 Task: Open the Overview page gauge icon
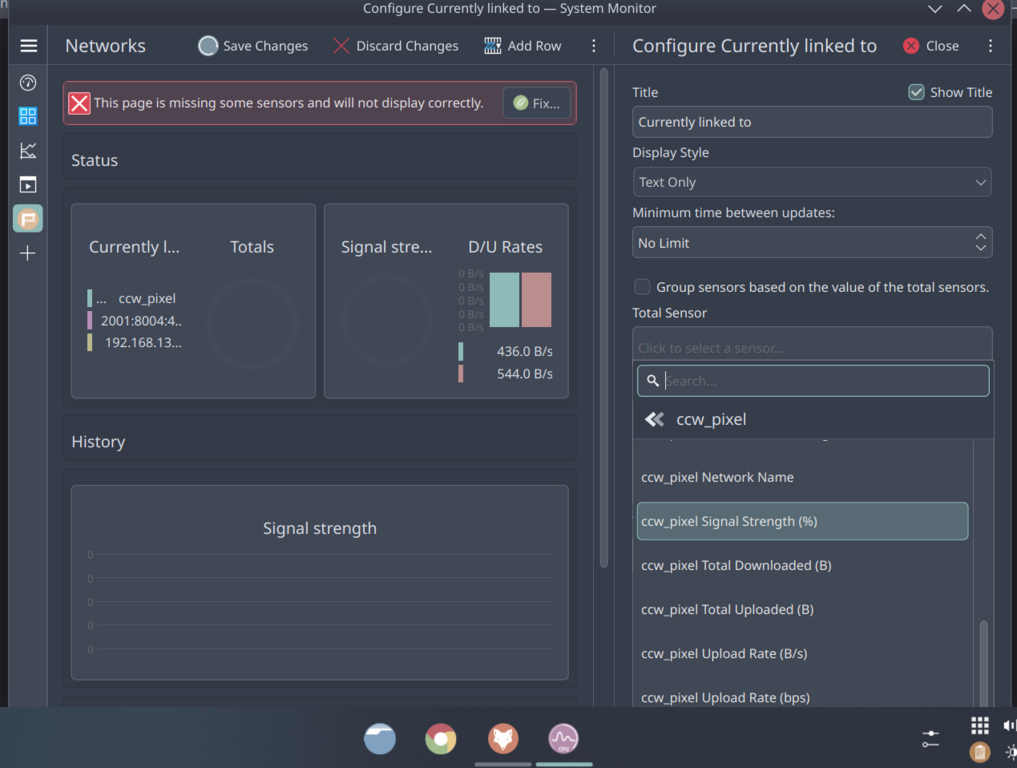28,83
